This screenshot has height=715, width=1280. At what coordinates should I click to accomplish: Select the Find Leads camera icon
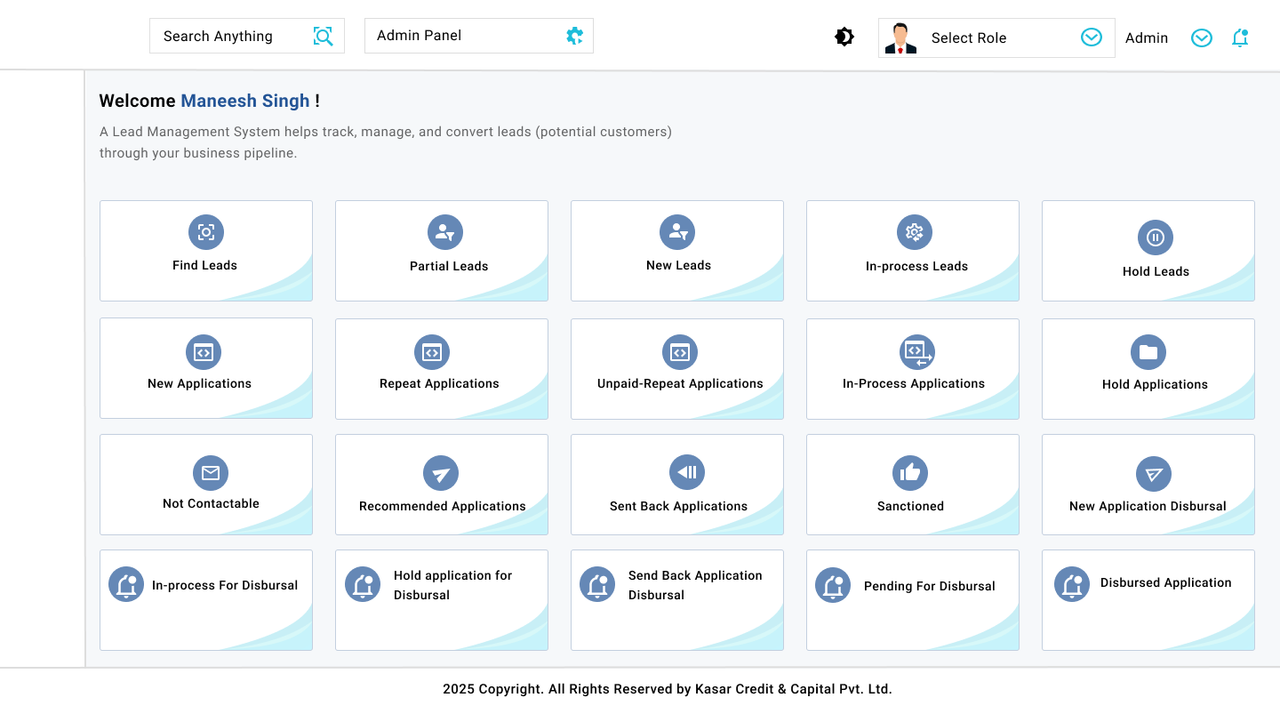(x=205, y=231)
